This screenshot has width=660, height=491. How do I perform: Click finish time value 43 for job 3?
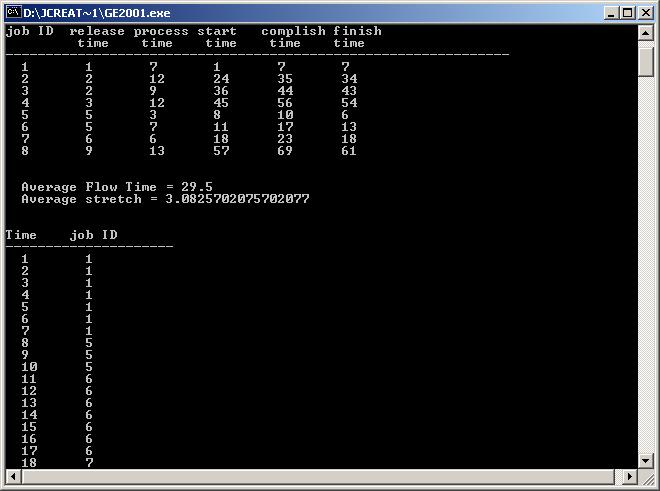pos(349,91)
